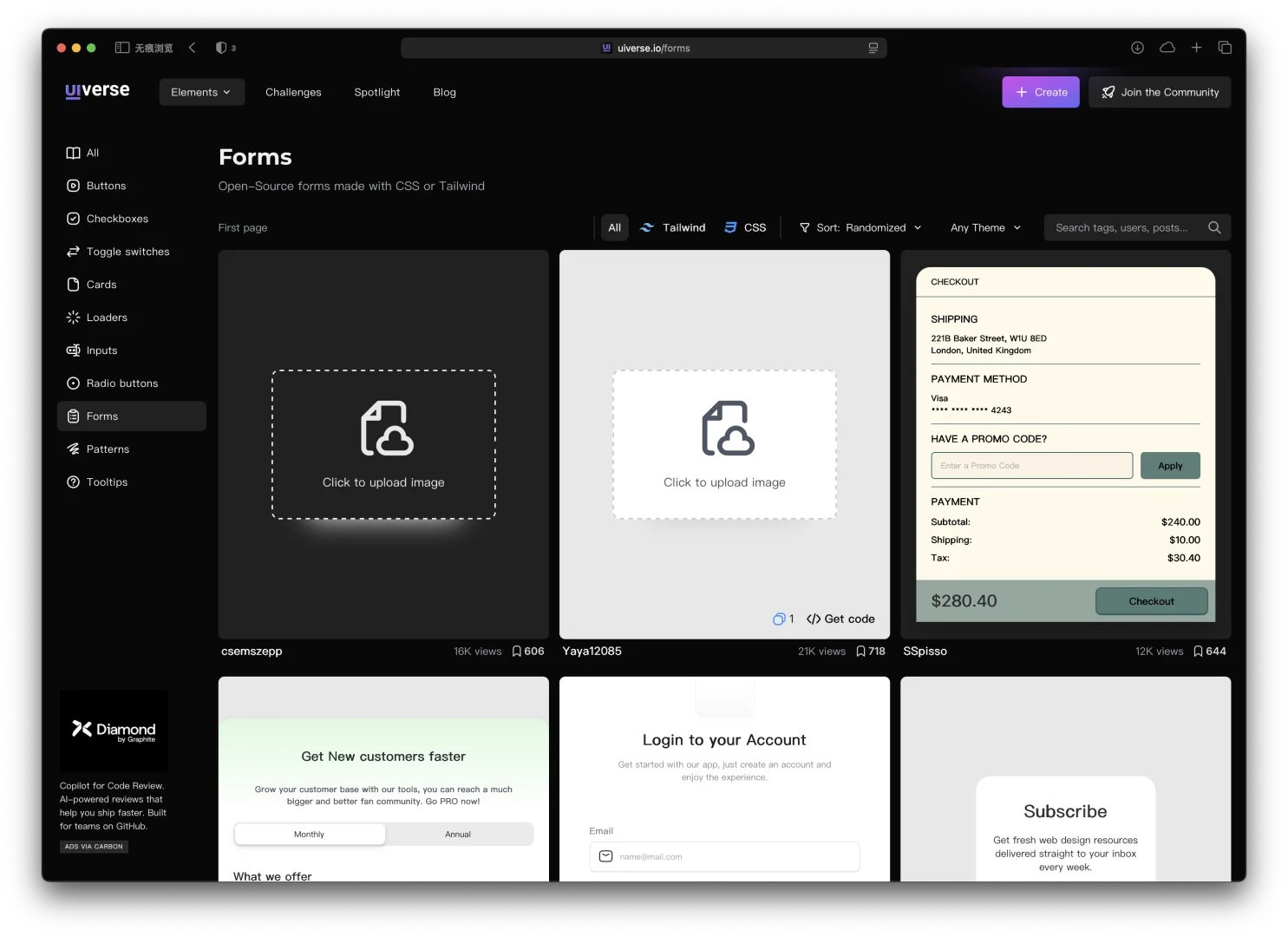Image resolution: width=1288 pixels, height=937 pixels.
Task: Click Join the Community button
Action: pyautogui.click(x=1161, y=92)
